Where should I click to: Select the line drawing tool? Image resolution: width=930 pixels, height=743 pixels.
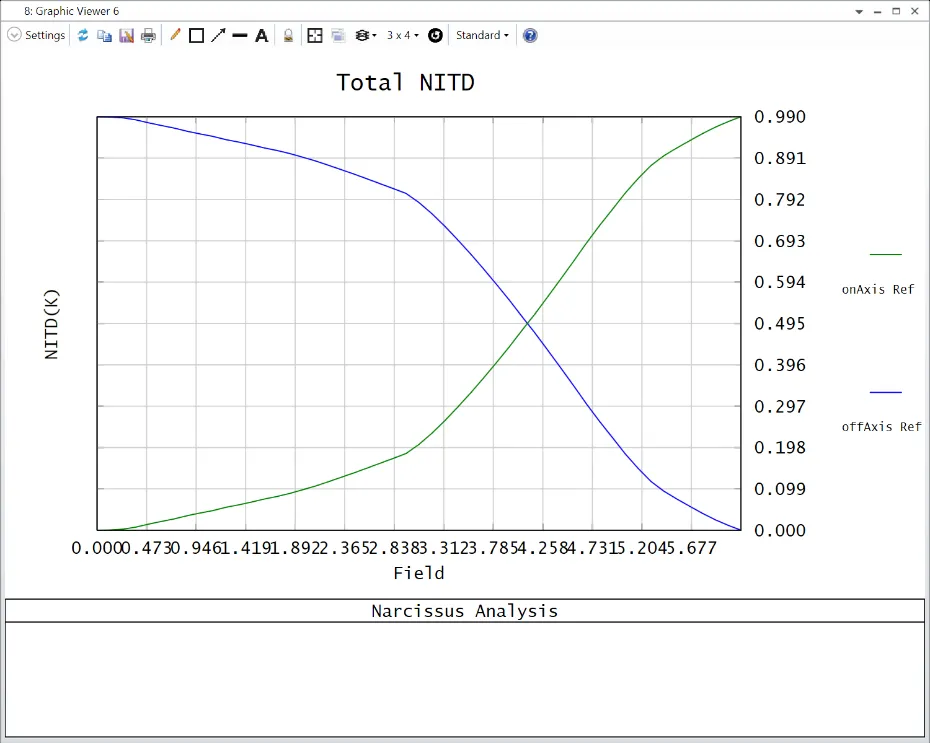(x=240, y=35)
